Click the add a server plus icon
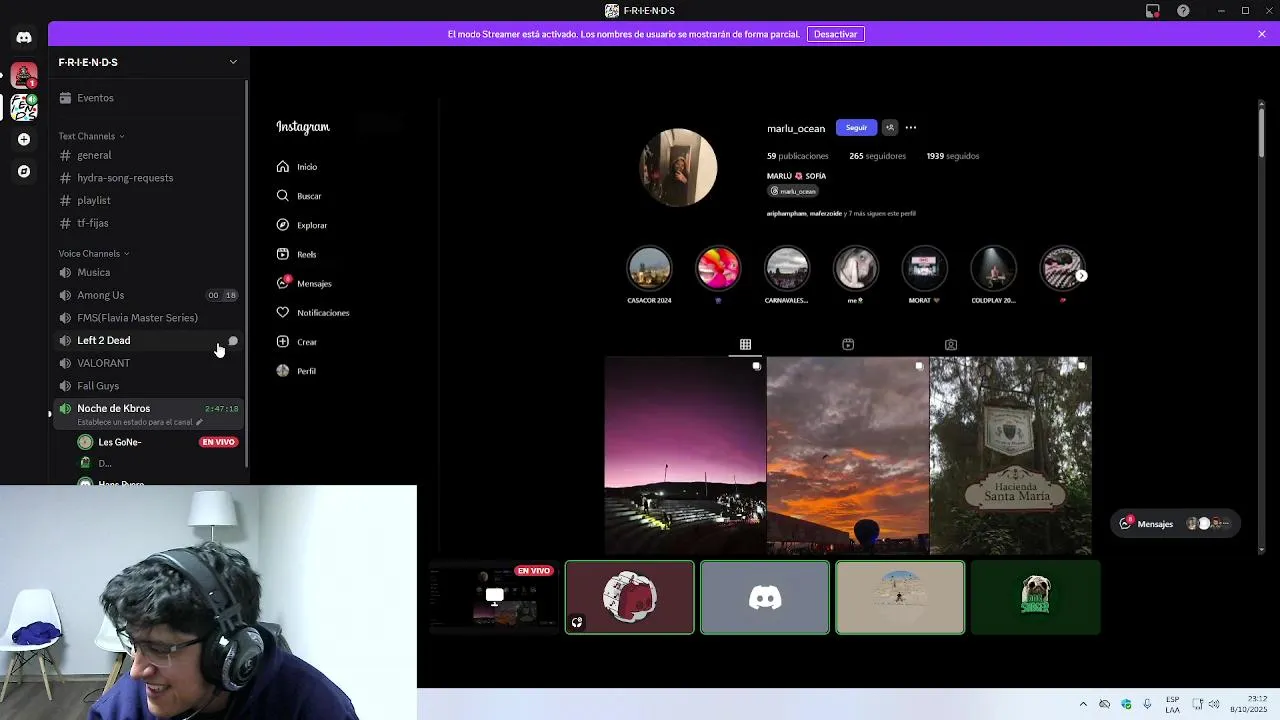This screenshot has height=720, width=1280. 24,139
